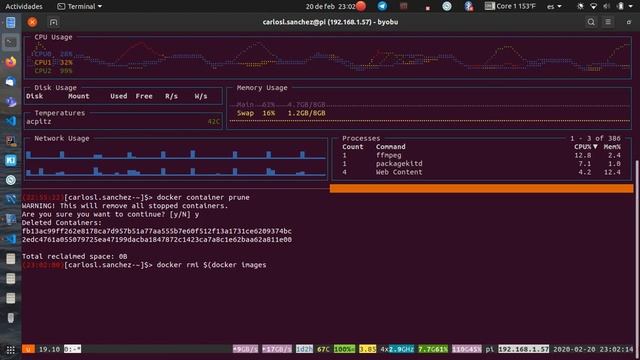Screen dimensions: 640x360
Task: Click '1 - 3 of 386' process counter
Action: 595,138
